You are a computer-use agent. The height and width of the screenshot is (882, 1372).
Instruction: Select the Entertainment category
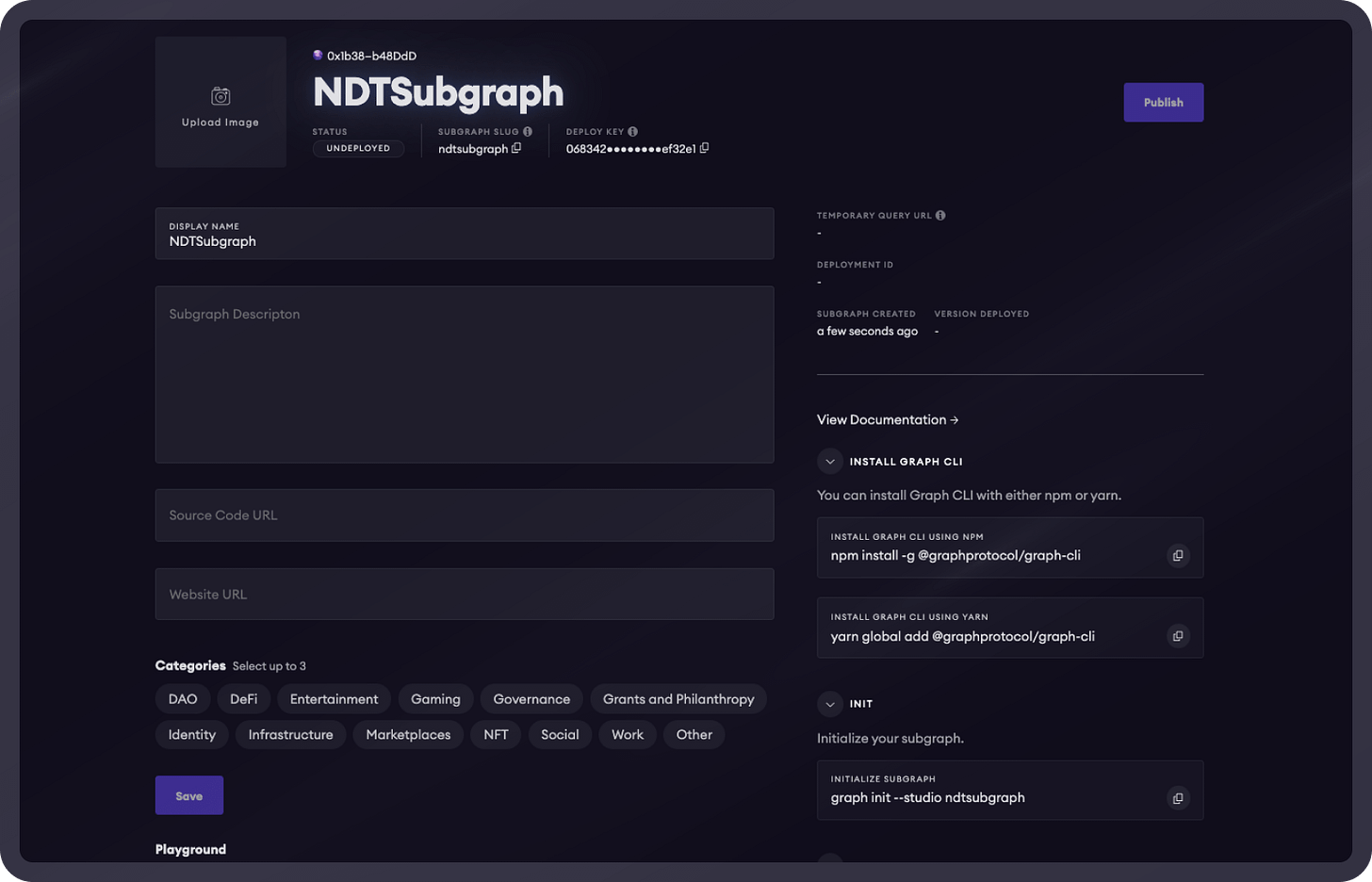click(335, 699)
